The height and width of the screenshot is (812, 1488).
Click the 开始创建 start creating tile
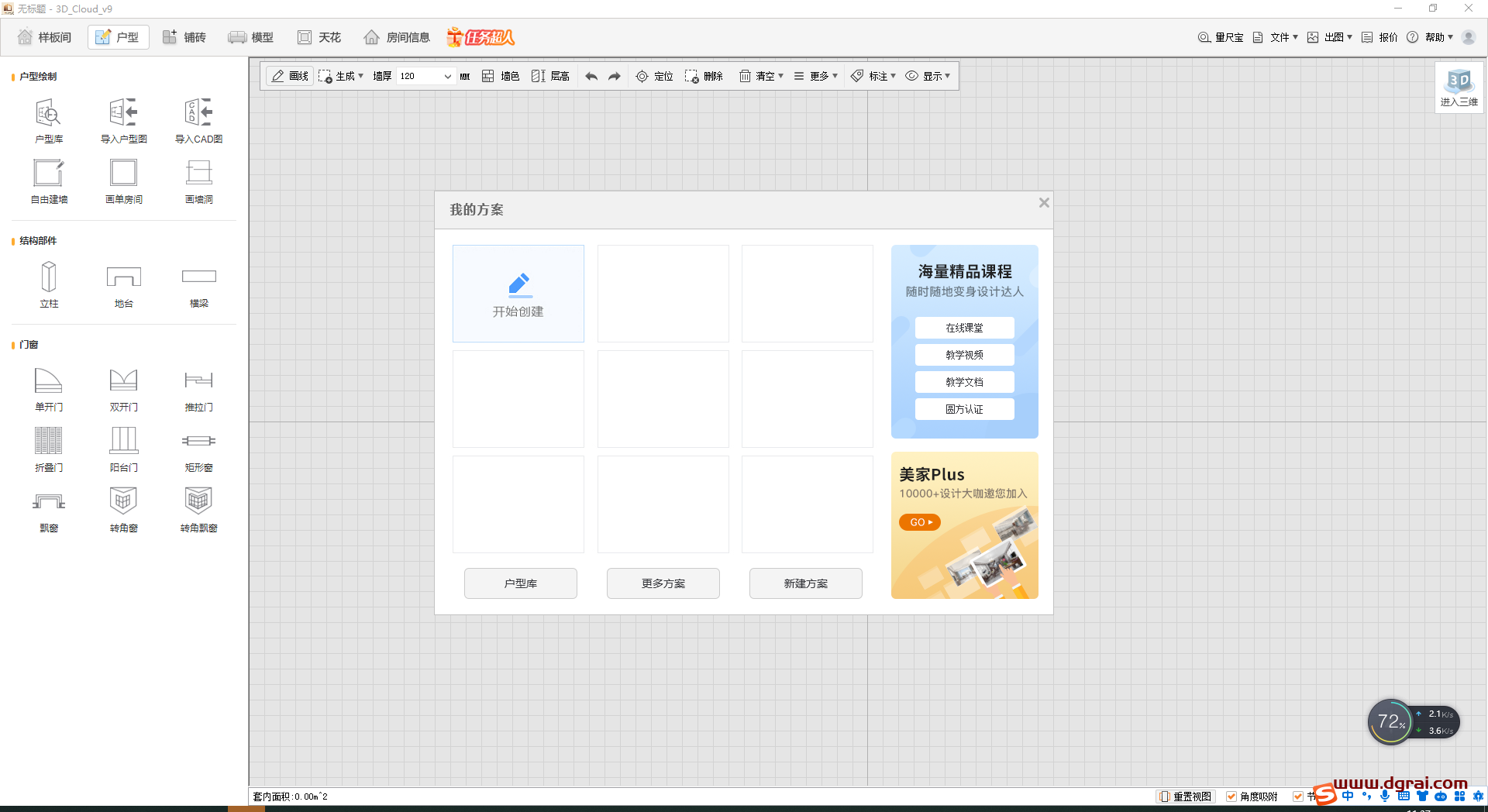(518, 294)
